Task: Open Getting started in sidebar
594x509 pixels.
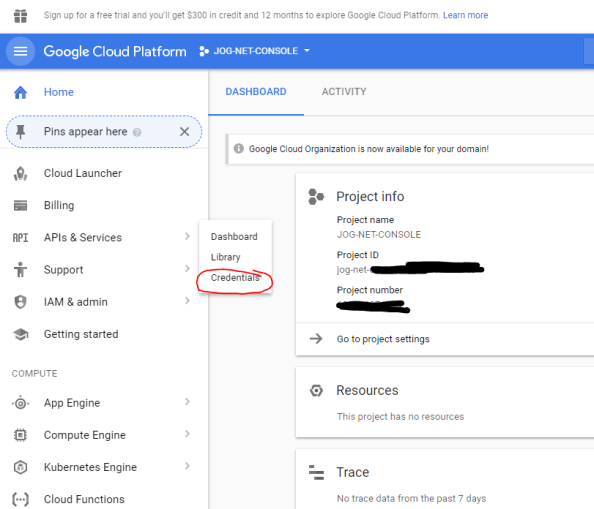Action: [x=81, y=334]
